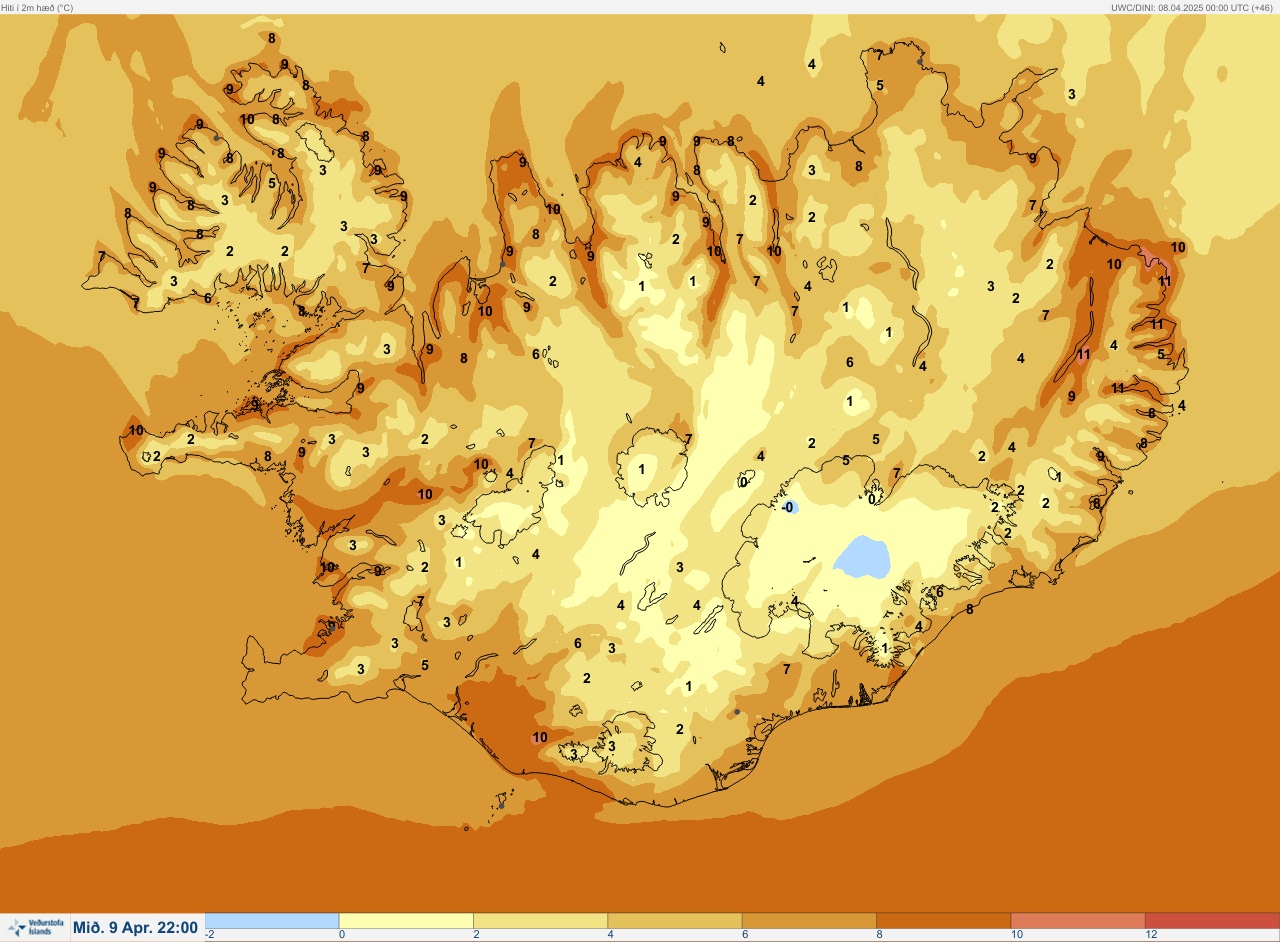Click the '-0' temperature value on the map

coord(789,508)
